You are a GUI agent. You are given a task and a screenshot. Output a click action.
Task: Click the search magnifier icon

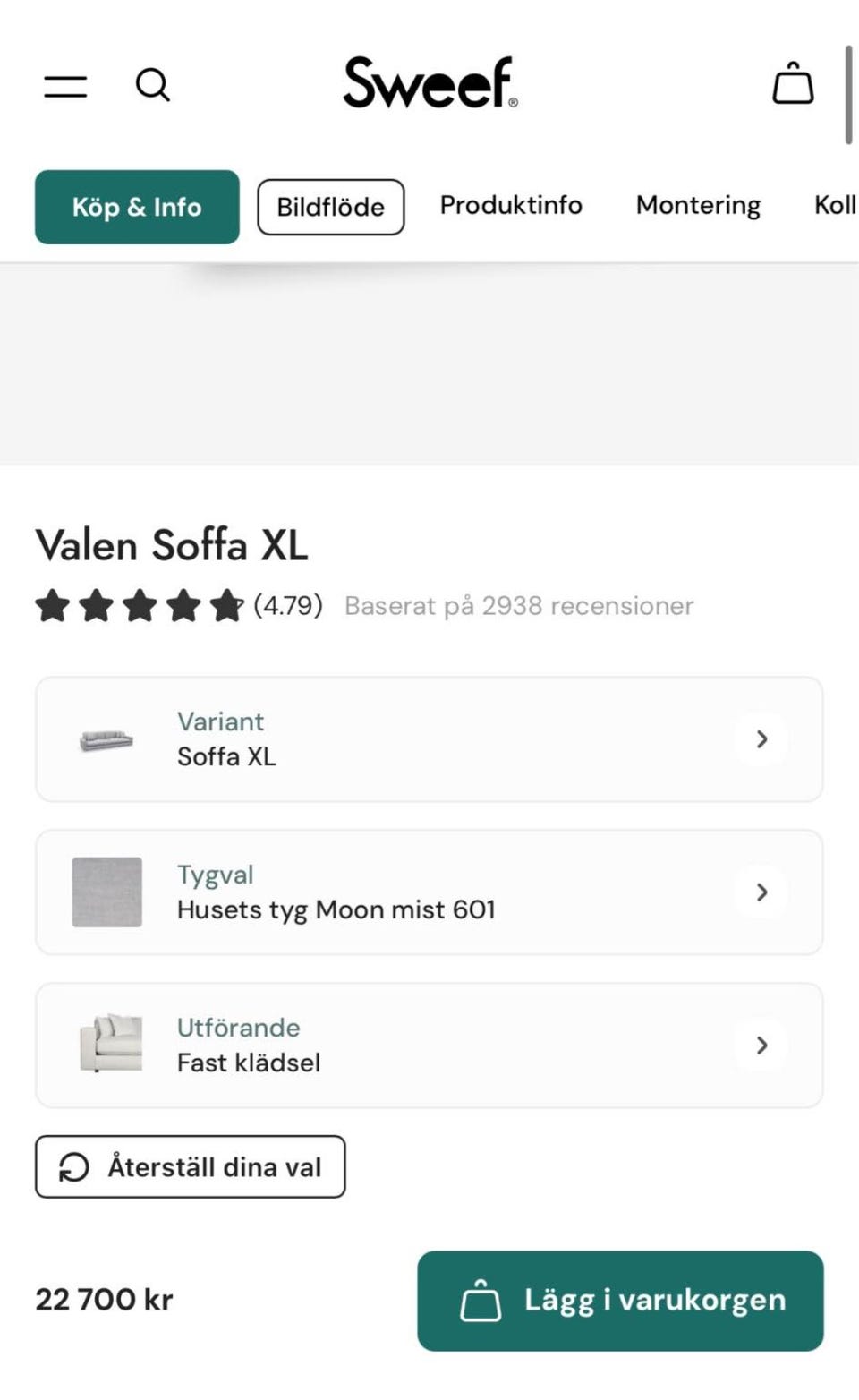tap(153, 85)
